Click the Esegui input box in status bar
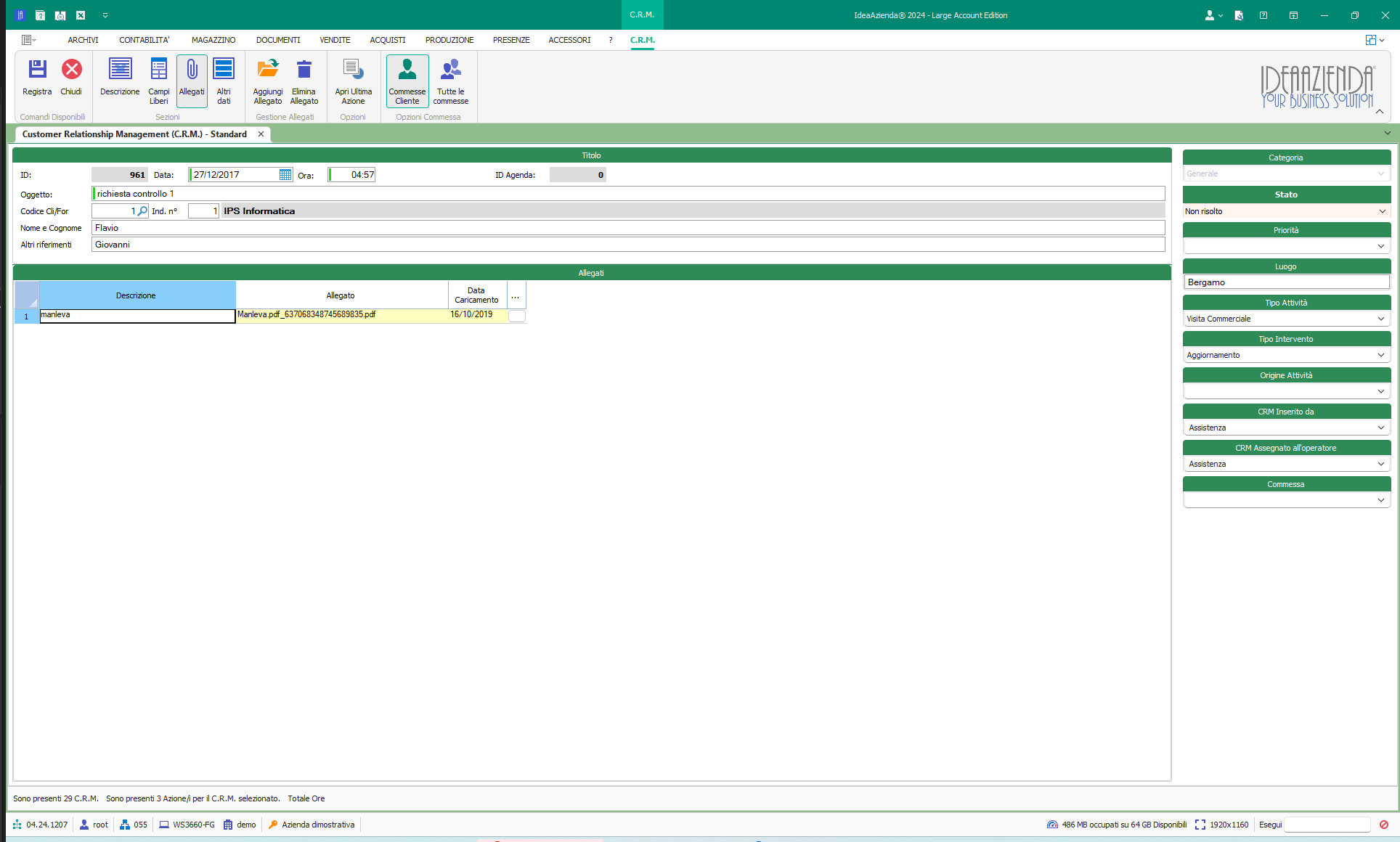 pyautogui.click(x=1327, y=825)
